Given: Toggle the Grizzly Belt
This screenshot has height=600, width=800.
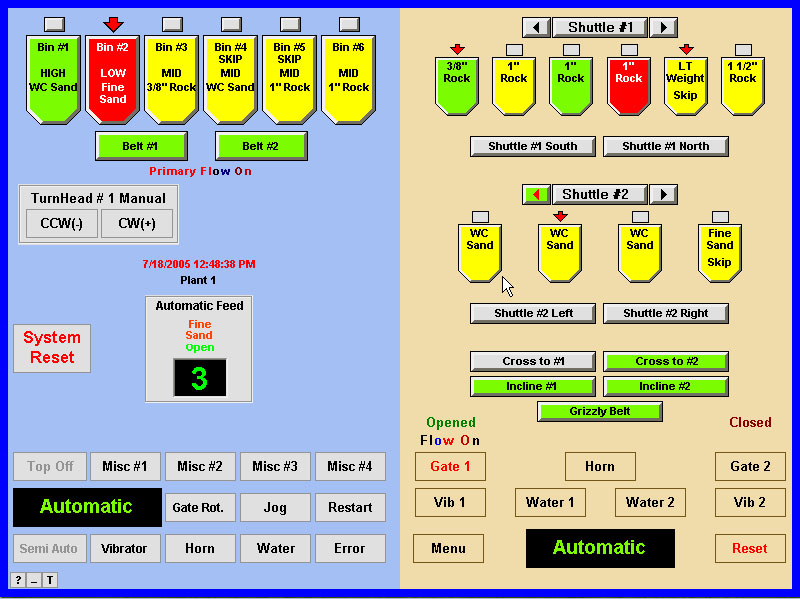Looking at the screenshot, I should point(600,411).
